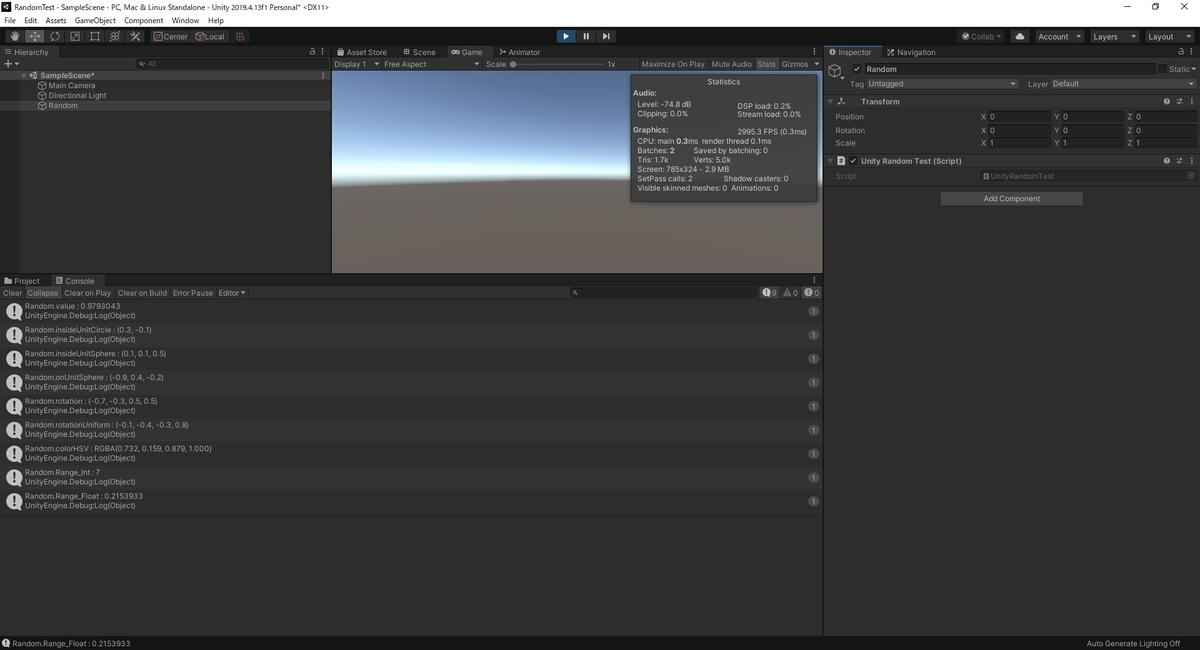Open the Collab dropdown

[982, 37]
